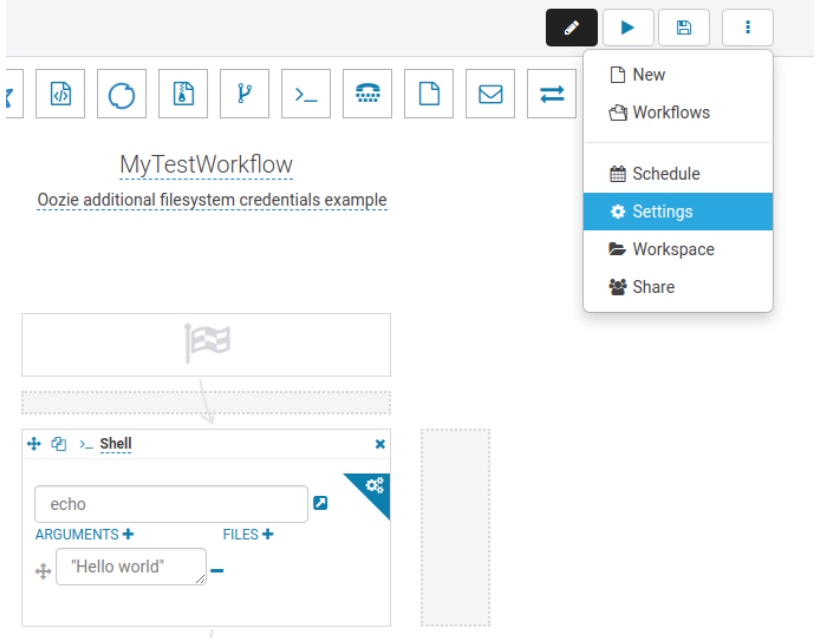The image size is (826, 644).
Task: Click the MyTestWorkflow title to rename
Action: (x=206, y=165)
